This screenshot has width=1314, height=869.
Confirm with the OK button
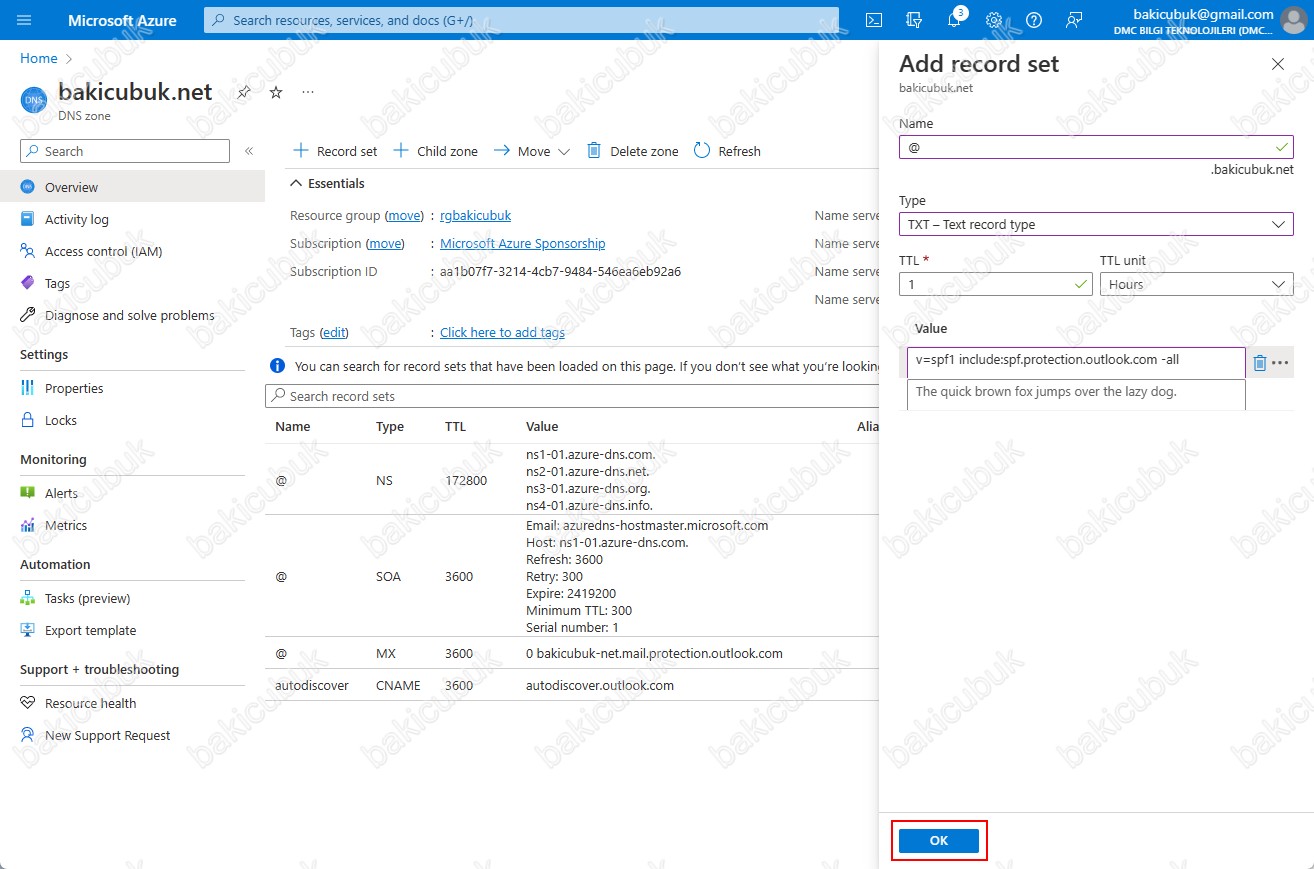pos(938,841)
